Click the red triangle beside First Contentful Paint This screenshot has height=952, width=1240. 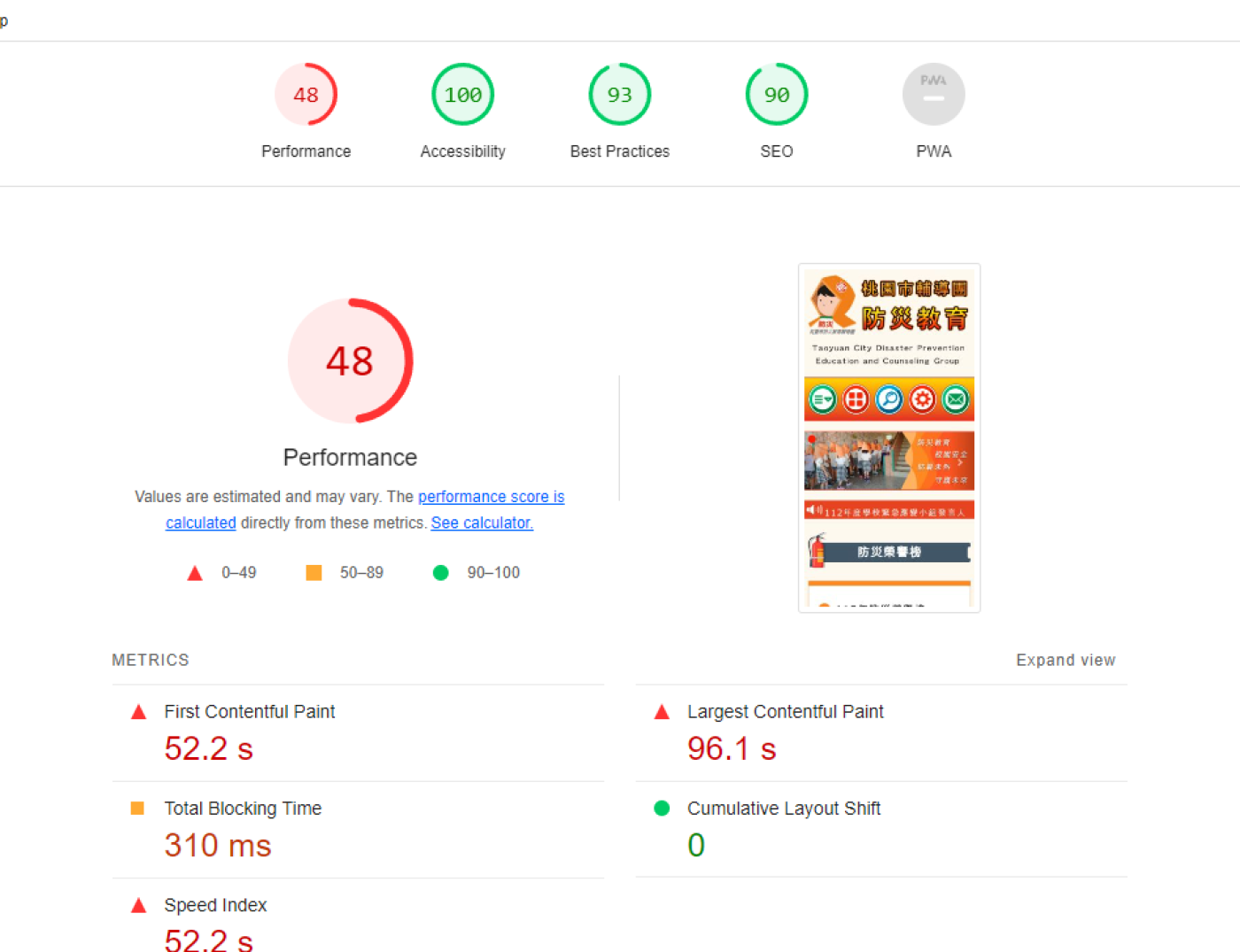tap(139, 712)
